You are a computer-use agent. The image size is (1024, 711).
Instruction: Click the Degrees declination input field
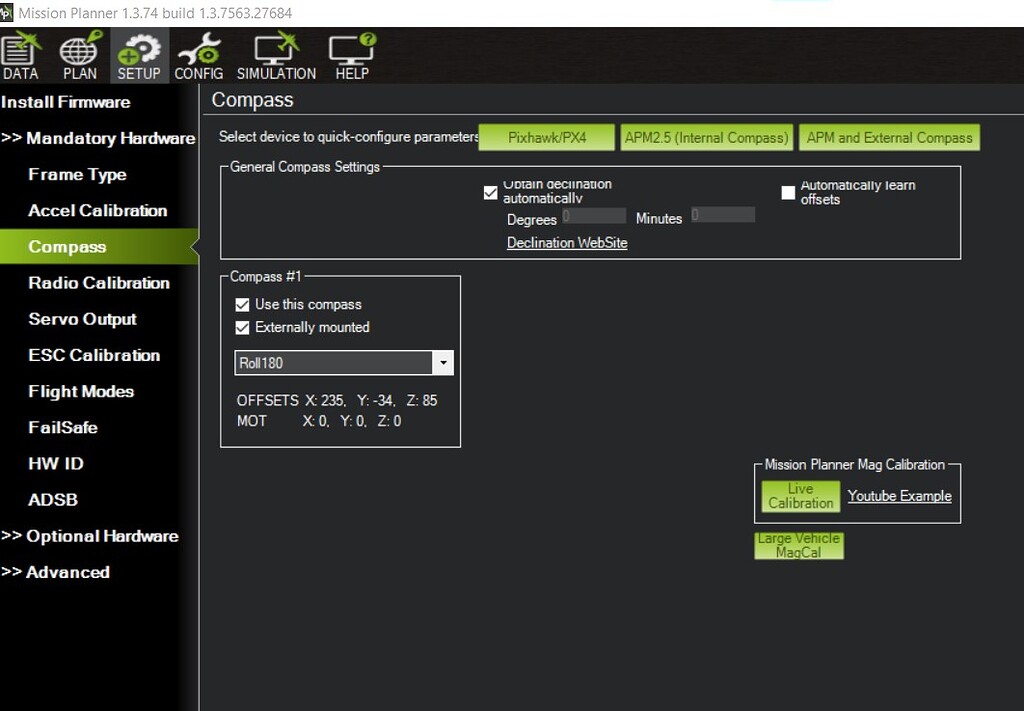point(592,214)
